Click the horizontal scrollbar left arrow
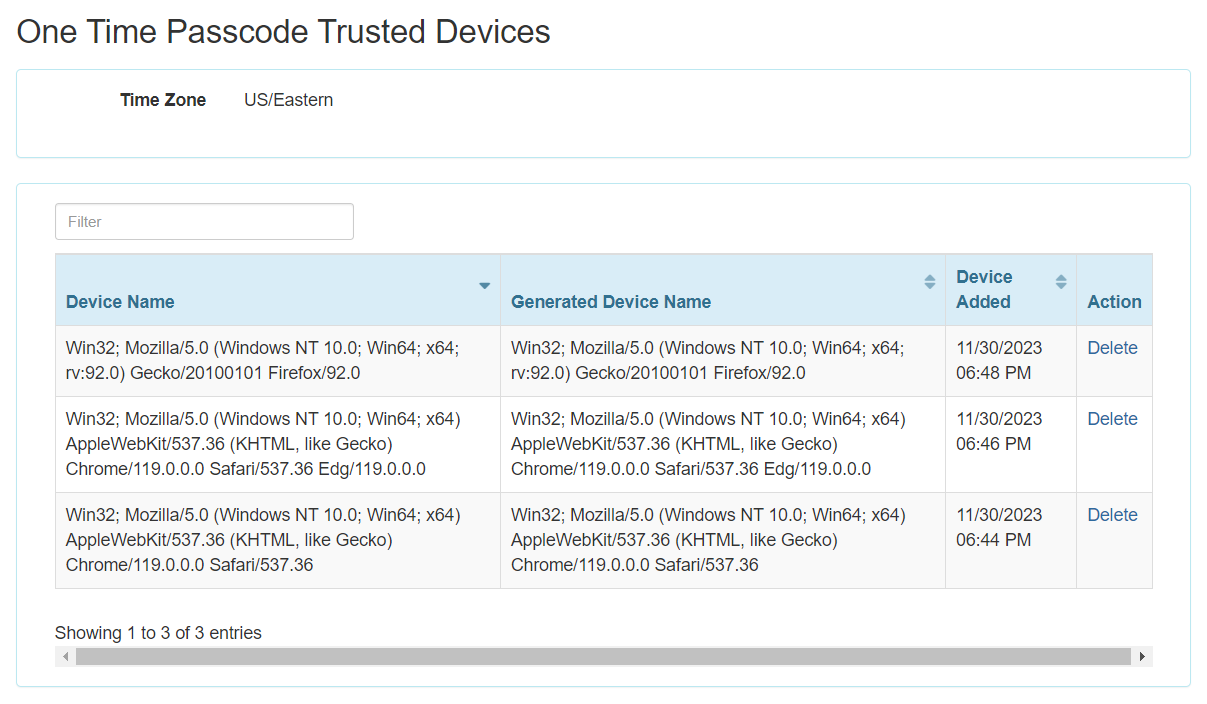 coord(65,657)
